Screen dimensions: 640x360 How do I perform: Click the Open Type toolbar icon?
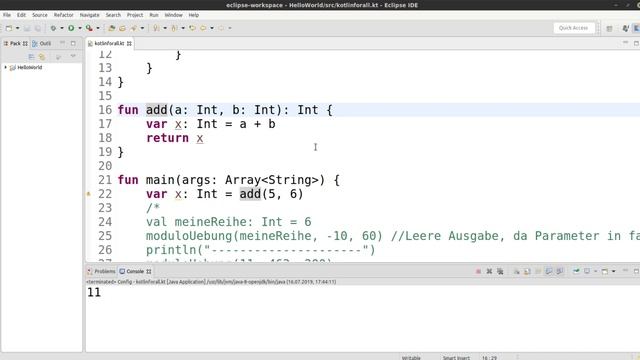111,28
